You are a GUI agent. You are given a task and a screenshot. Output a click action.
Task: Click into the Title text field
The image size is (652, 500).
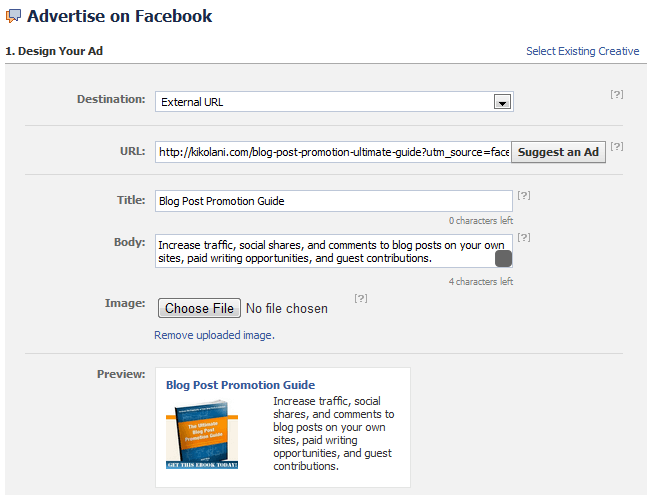[x=333, y=201]
